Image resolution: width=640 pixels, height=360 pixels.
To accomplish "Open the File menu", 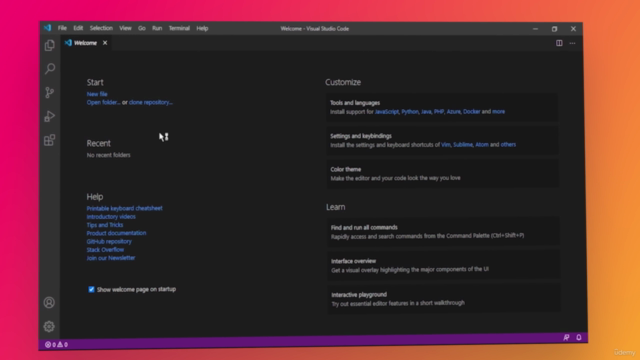I will click(62, 28).
